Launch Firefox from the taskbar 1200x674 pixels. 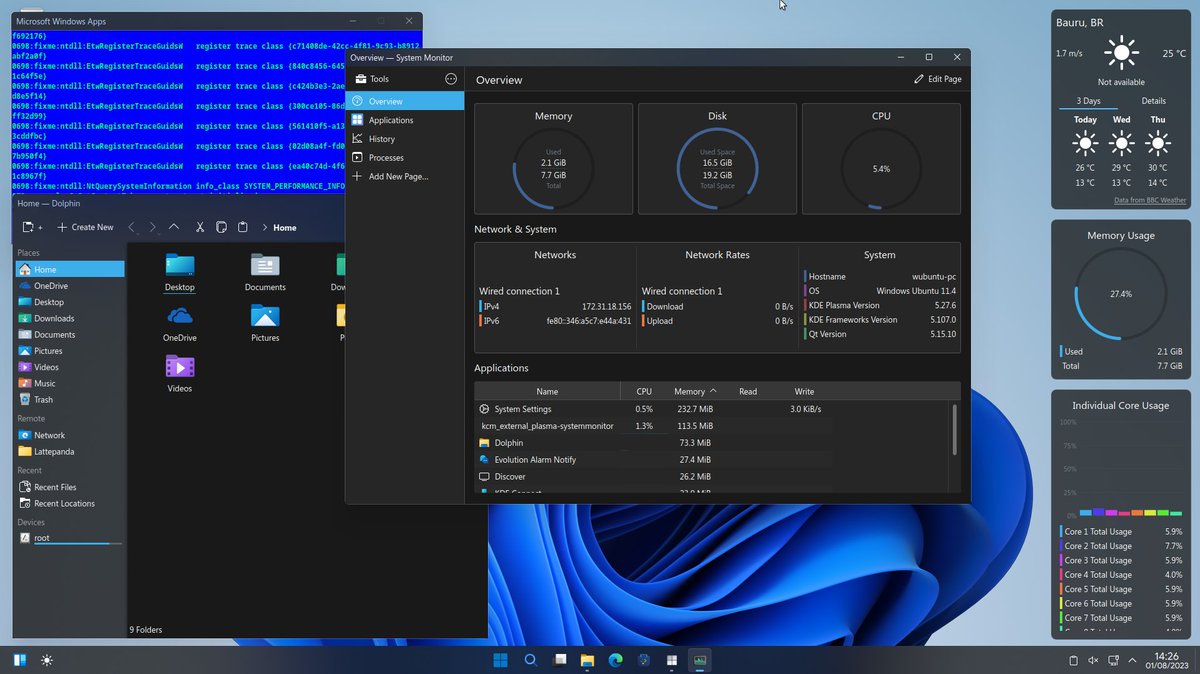pyautogui.click(x=614, y=660)
